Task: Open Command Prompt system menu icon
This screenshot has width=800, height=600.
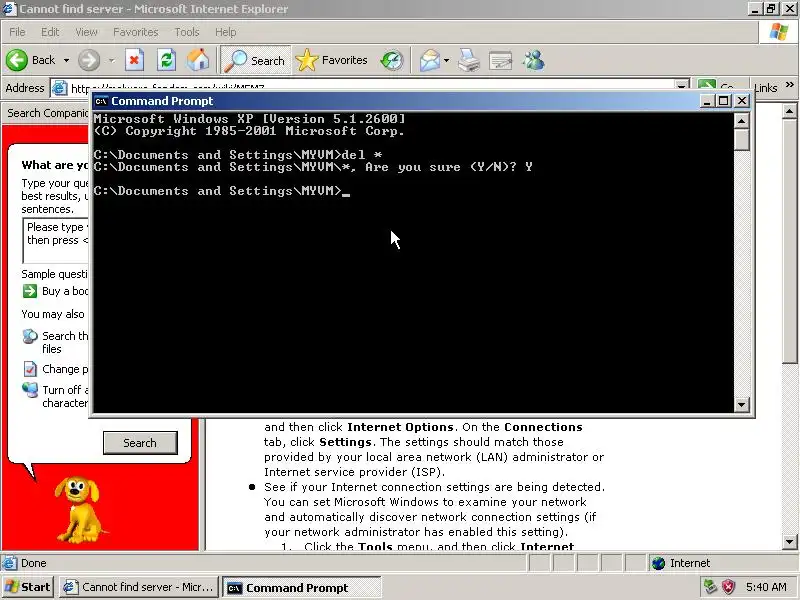Action: (x=101, y=101)
